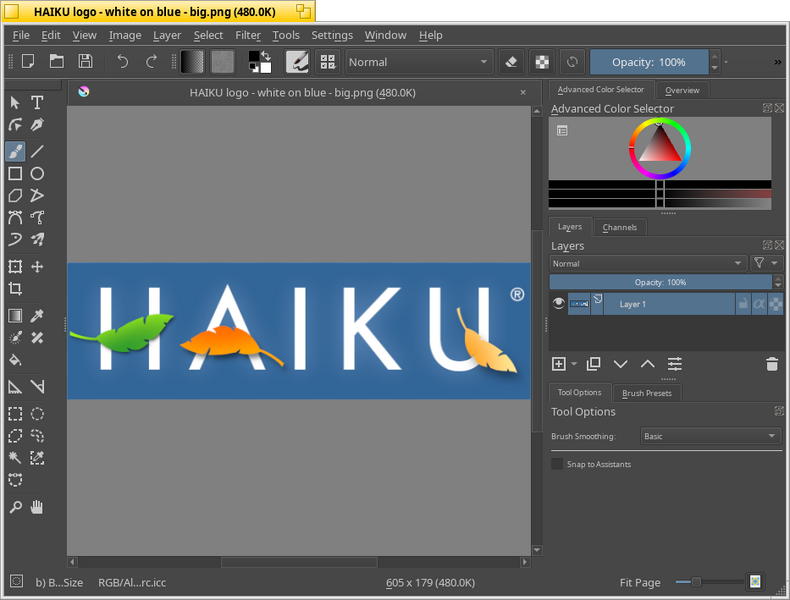Open color selector settings list icon
This screenshot has height=600, width=790.
(562, 130)
